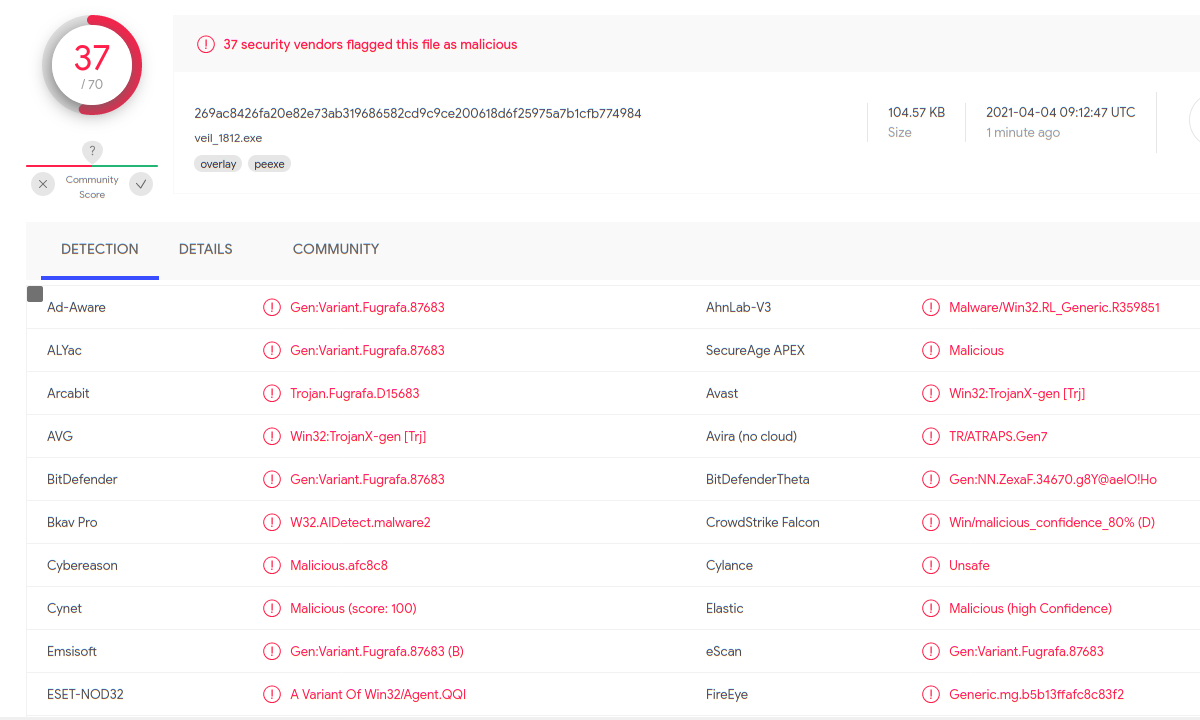Click the small gray square above Ad-Aware
Image resolution: width=1200 pixels, height=720 pixels.
click(35, 294)
